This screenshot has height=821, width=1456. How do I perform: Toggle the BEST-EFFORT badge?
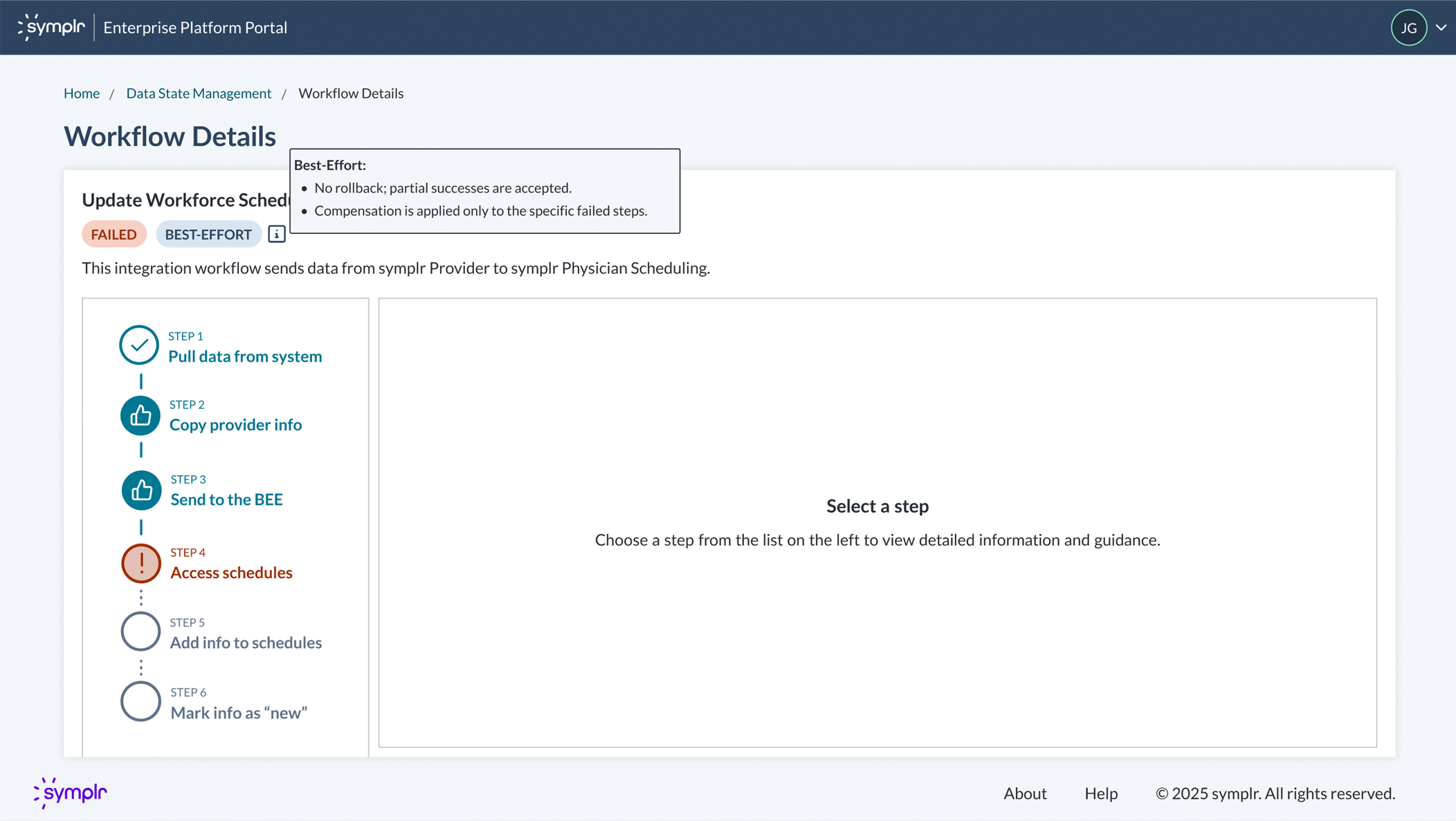coord(208,234)
